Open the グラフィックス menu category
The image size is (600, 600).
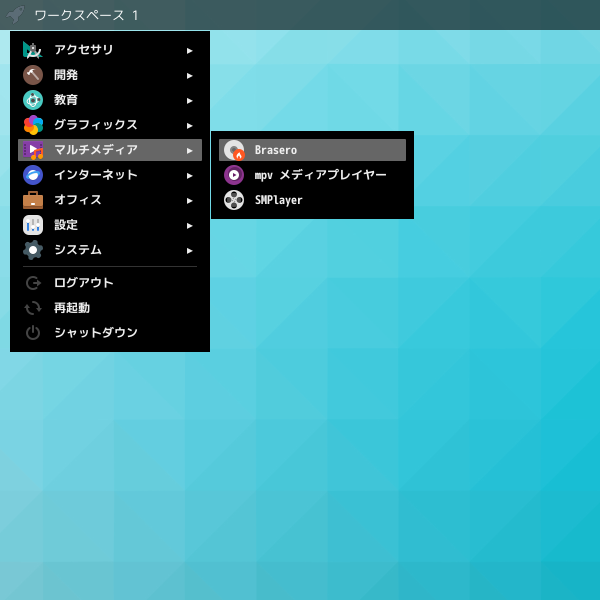tap(110, 125)
